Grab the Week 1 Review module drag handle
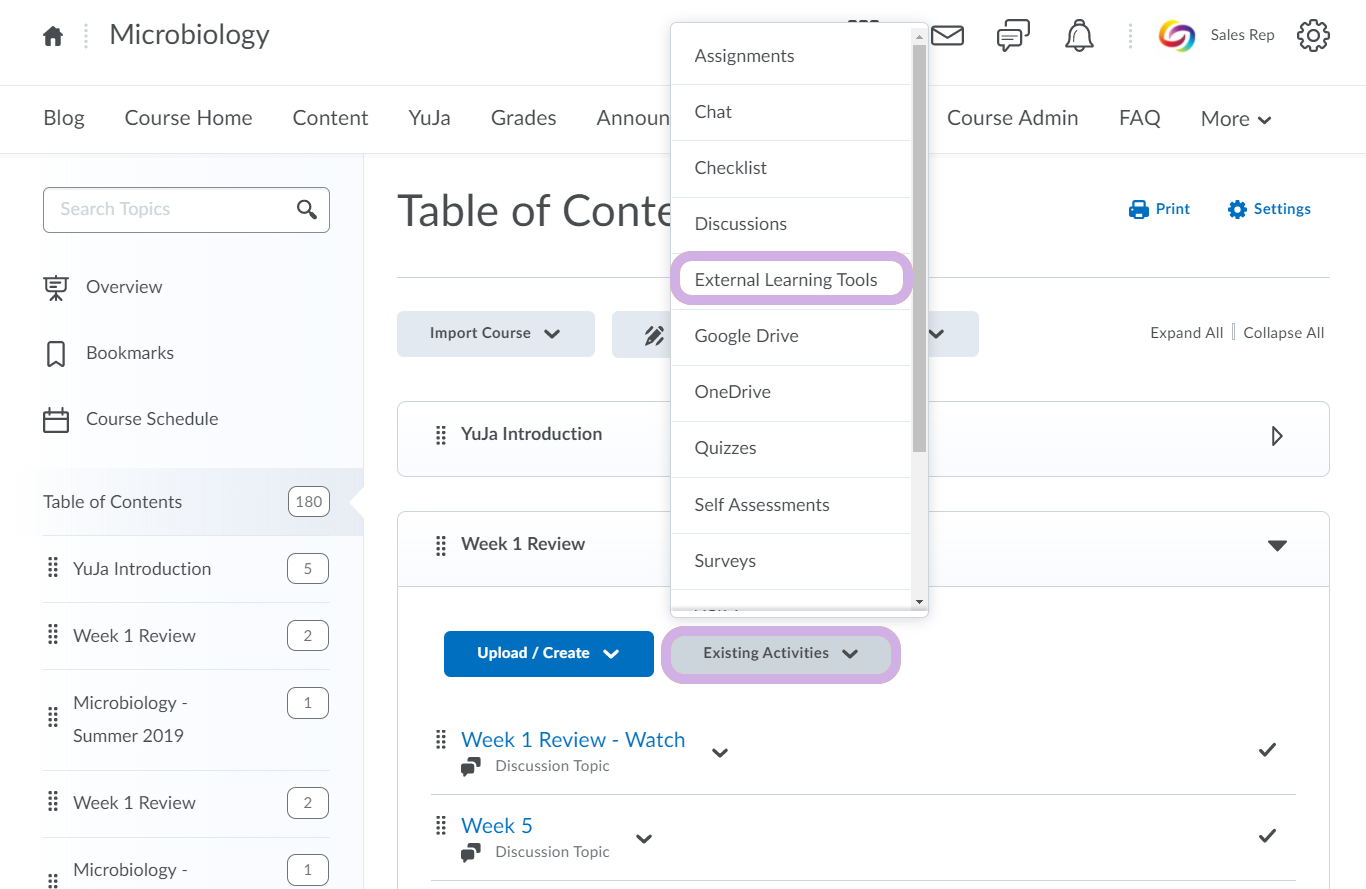The width and height of the screenshot is (1366, 889). click(x=440, y=545)
